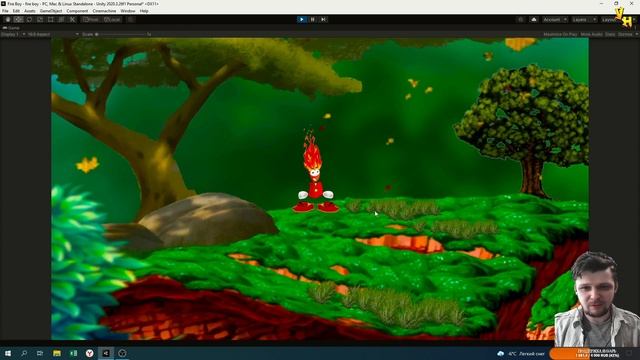
Task: Toggle Mute Audio in Game view
Action: pos(591,34)
